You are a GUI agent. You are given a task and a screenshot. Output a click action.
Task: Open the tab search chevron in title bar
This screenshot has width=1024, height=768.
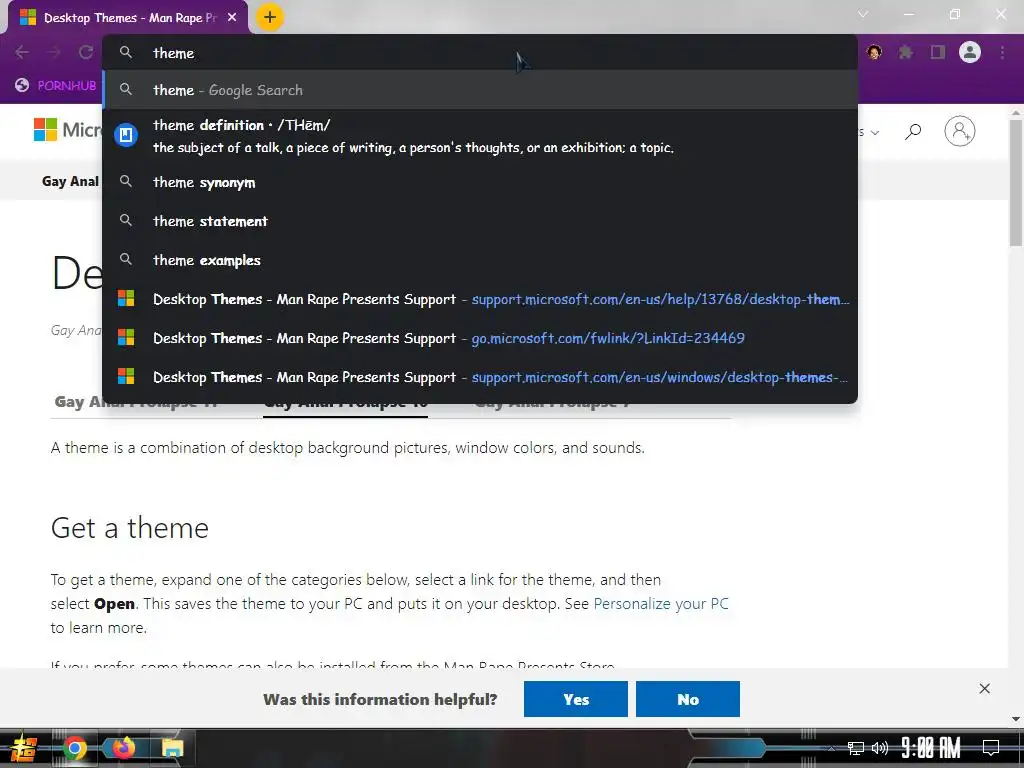tap(863, 14)
